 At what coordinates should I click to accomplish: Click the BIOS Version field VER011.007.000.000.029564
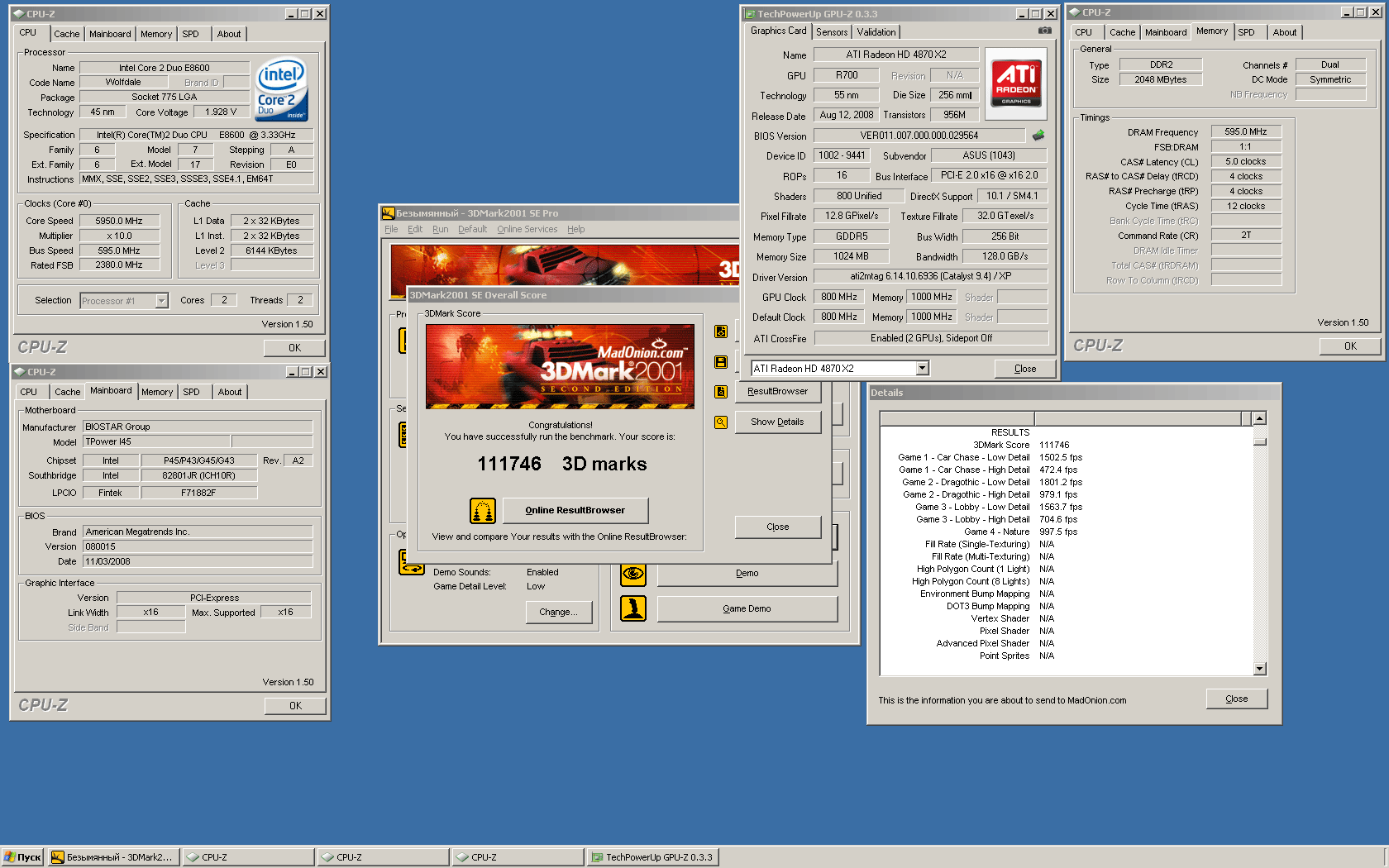[x=919, y=136]
